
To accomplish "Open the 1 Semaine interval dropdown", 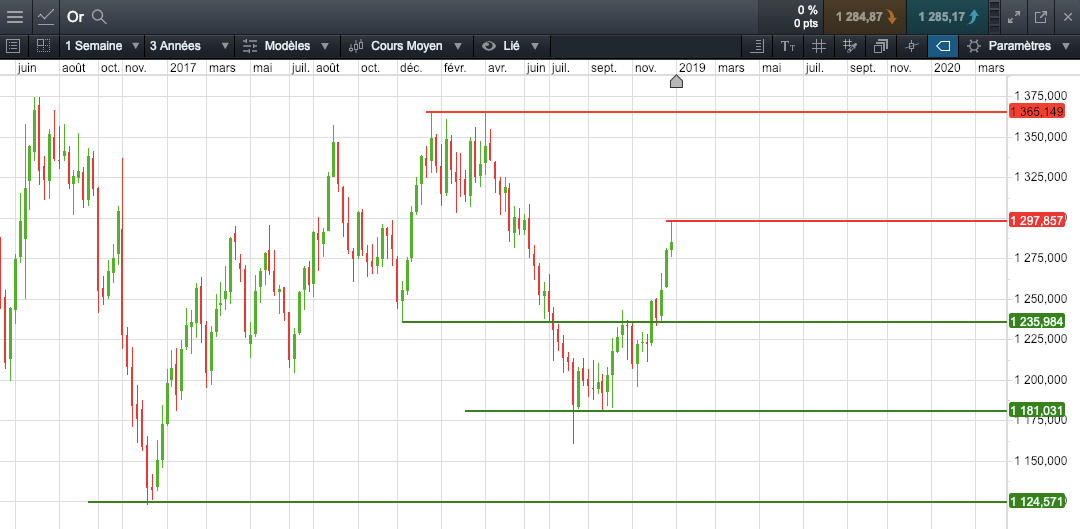I will coord(101,46).
